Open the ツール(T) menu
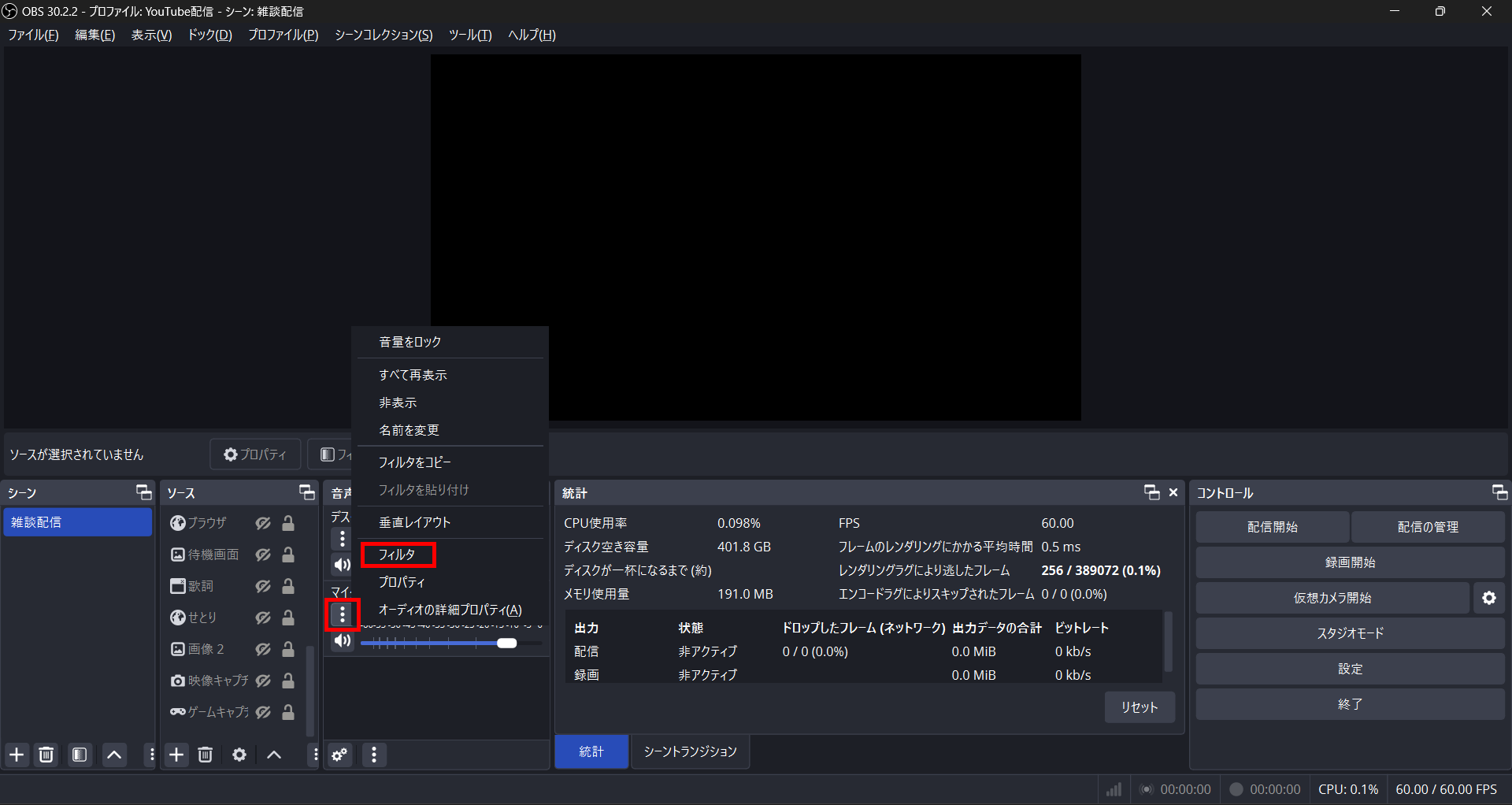The width and height of the screenshot is (1512, 805). pyautogui.click(x=470, y=35)
